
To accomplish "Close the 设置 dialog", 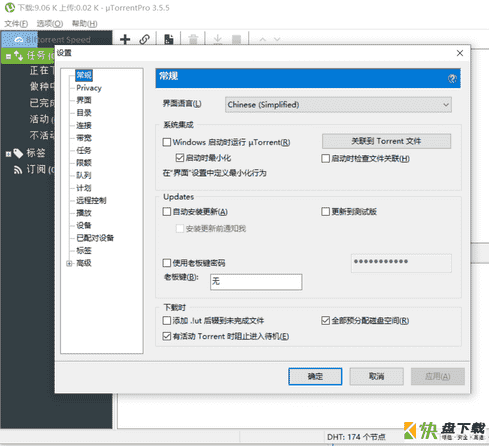I will tap(460, 53).
